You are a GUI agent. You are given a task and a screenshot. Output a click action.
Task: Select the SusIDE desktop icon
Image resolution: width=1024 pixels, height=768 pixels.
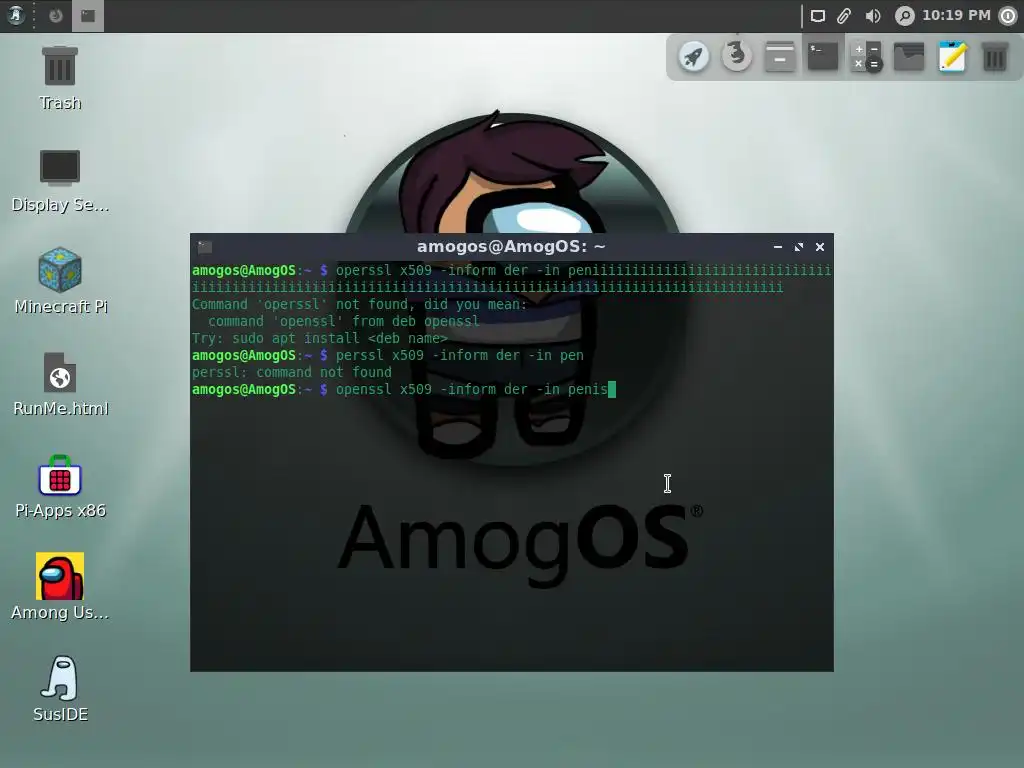[60, 688]
